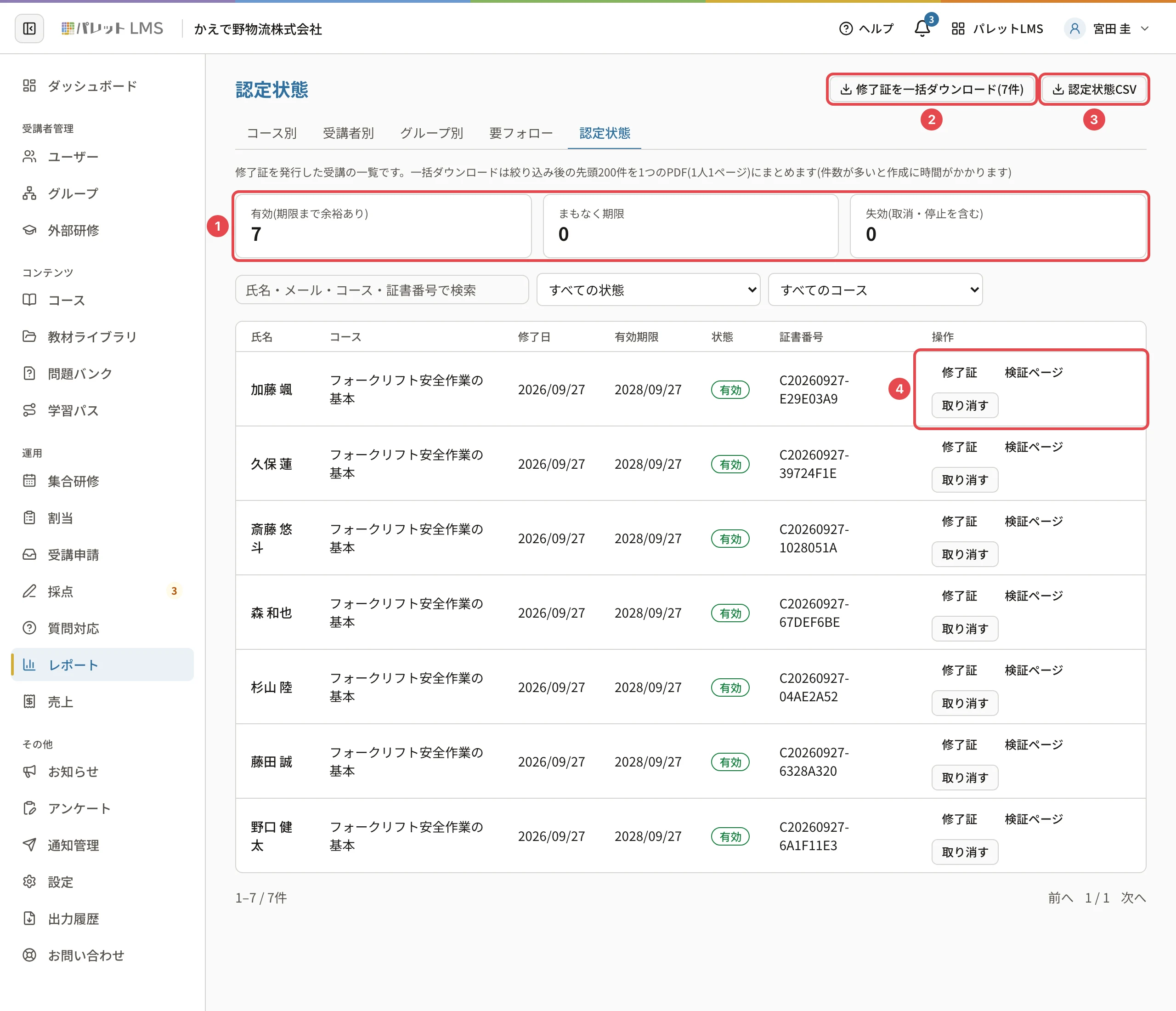Click the 有効 badge for 杉山 陸

pos(730,687)
